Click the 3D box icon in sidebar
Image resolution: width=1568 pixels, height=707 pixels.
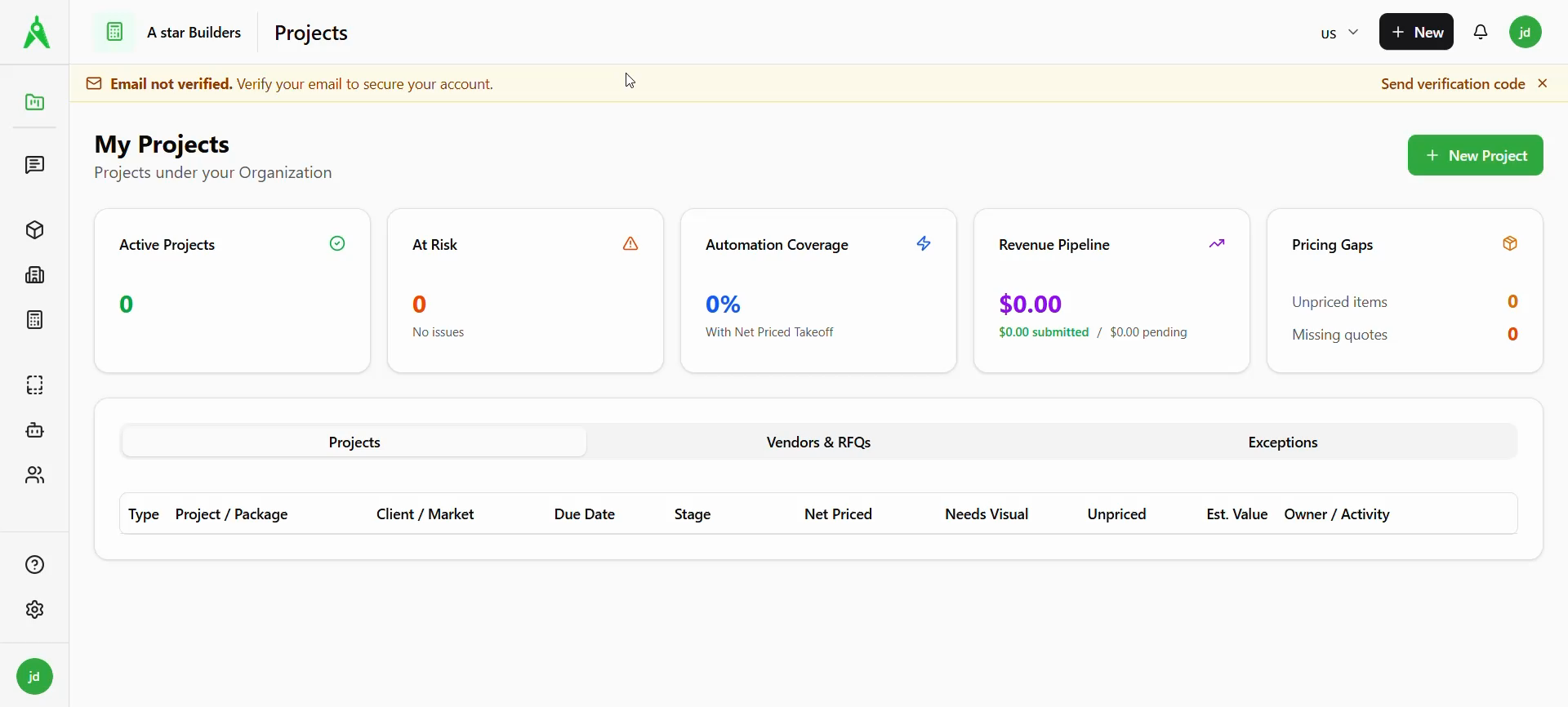coord(34,230)
